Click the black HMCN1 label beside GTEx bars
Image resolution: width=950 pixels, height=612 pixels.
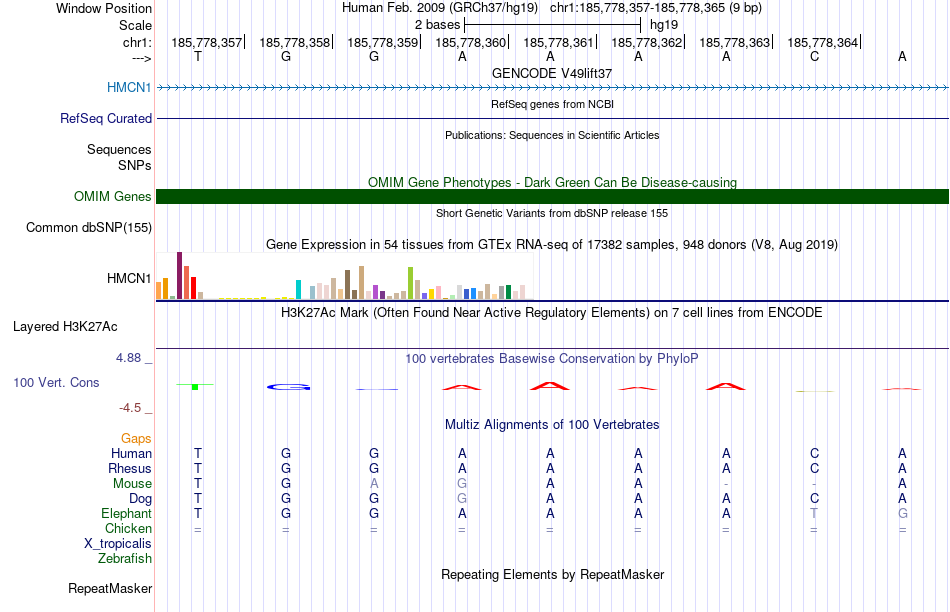[129, 278]
